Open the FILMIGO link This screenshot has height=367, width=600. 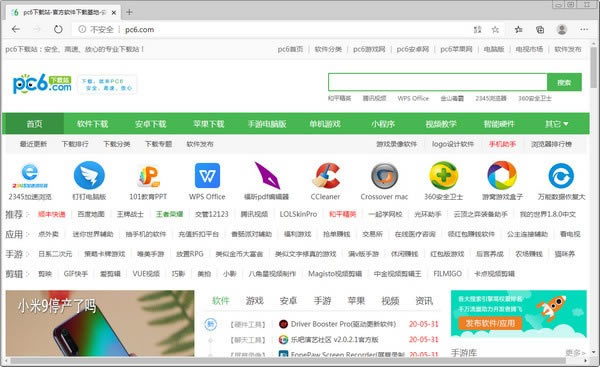448,274
